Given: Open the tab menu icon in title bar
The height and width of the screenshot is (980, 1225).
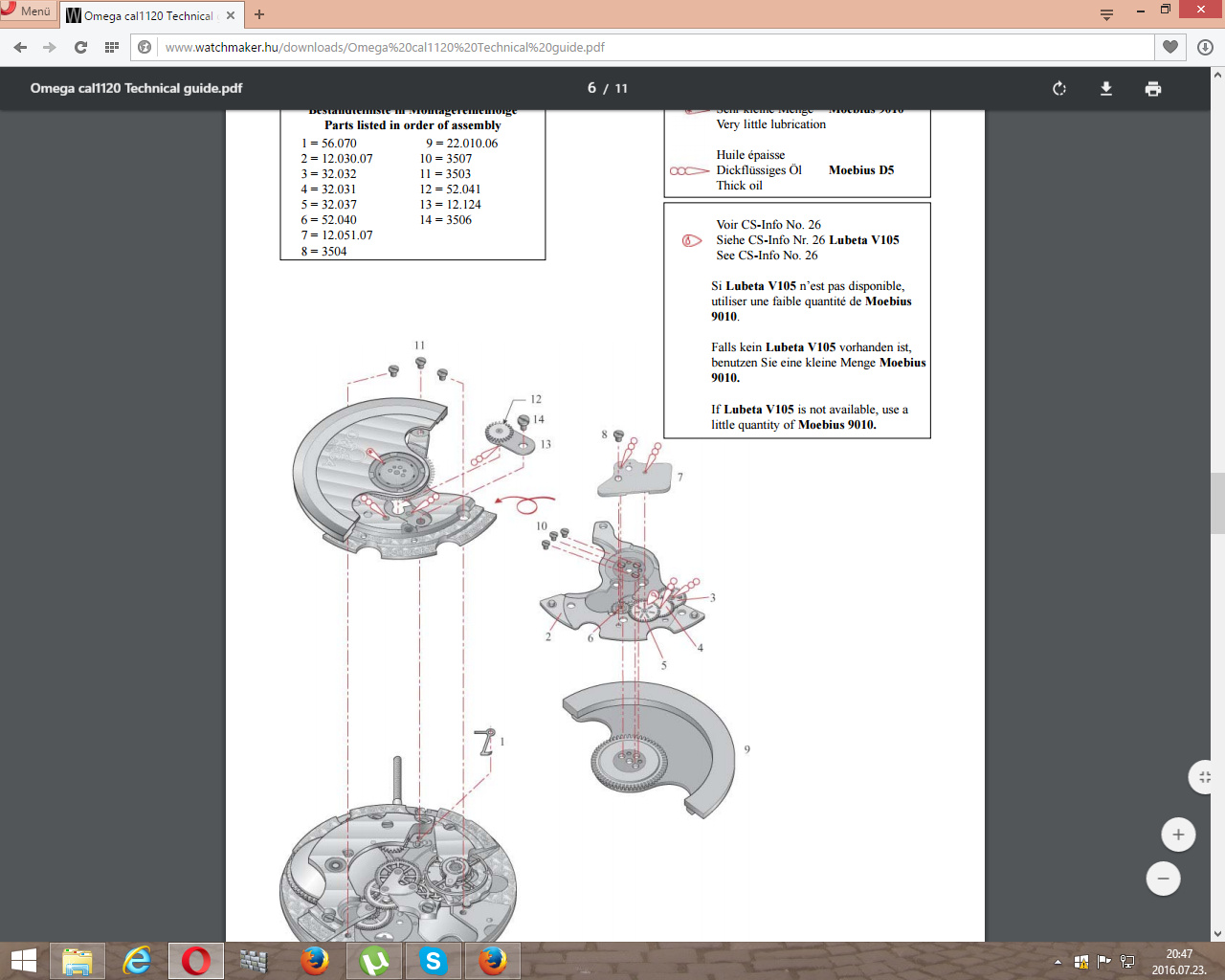Looking at the screenshot, I should click(x=1106, y=14).
